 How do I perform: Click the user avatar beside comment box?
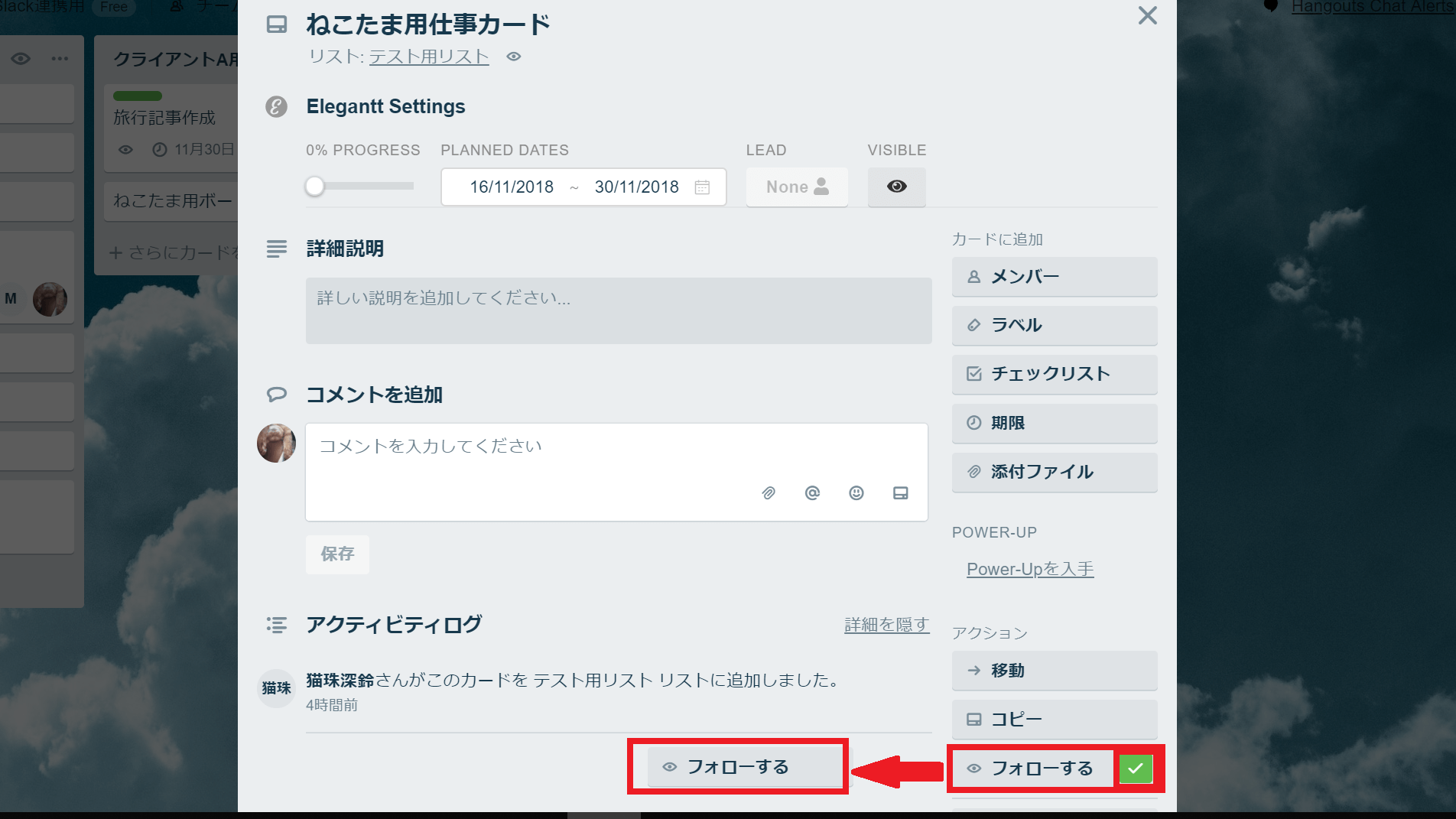pos(276,444)
